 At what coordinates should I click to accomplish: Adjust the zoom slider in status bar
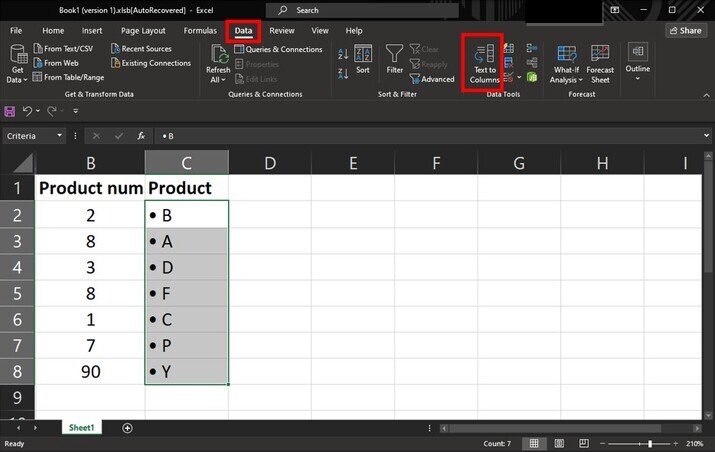pos(650,443)
